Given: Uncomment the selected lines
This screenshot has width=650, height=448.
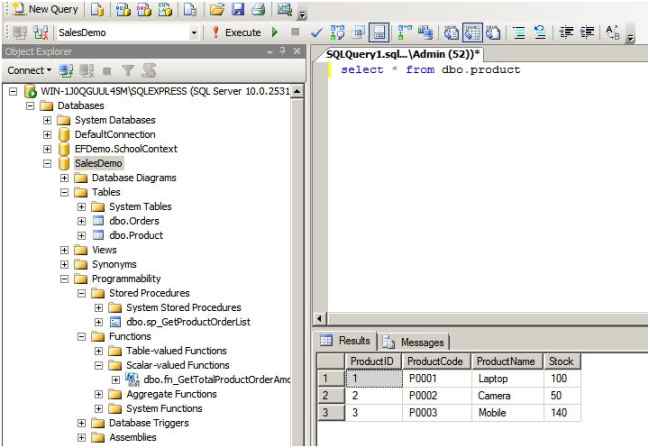Looking at the screenshot, I should click(x=540, y=32).
